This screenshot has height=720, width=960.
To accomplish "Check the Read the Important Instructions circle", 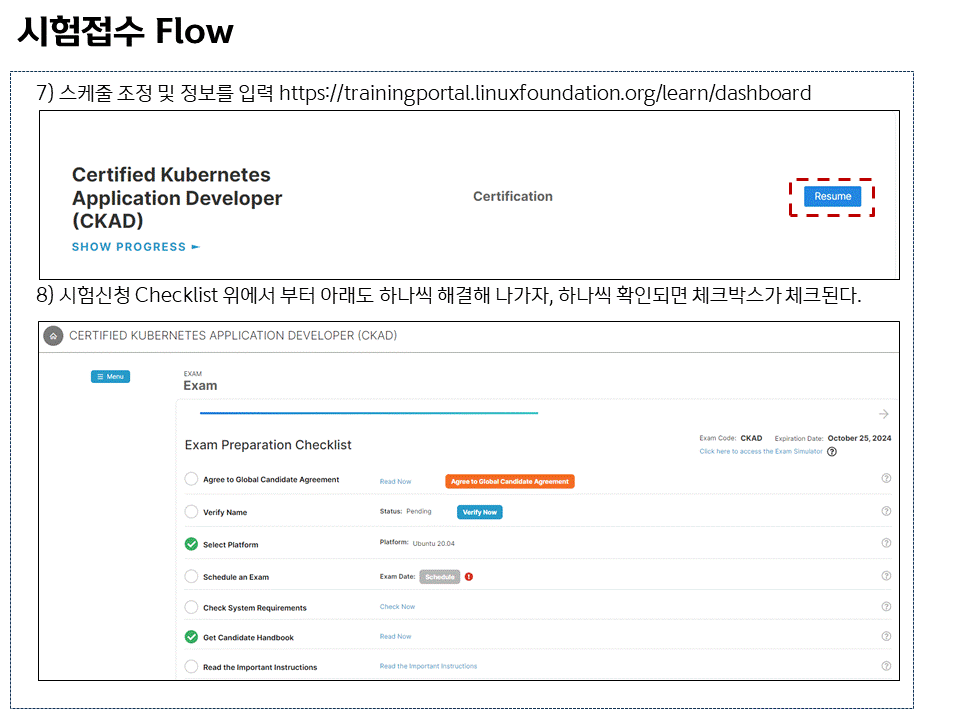I will pyautogui.click(x=191, y=666).
